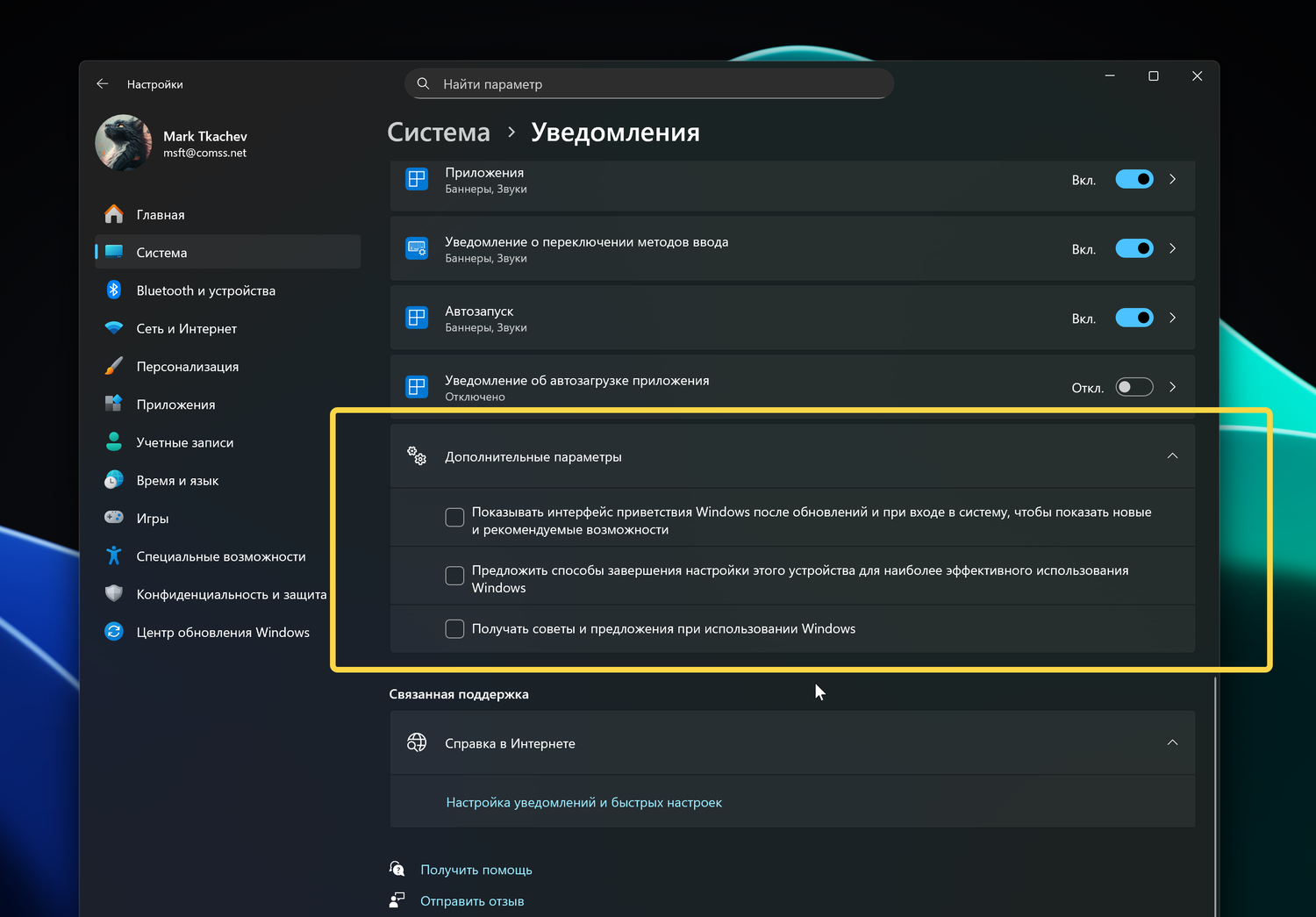Collapse the Справка в Интернете section
The width and height of the screenshot is (1316, 917).
pyautogui.click(x=1172, y=743)
